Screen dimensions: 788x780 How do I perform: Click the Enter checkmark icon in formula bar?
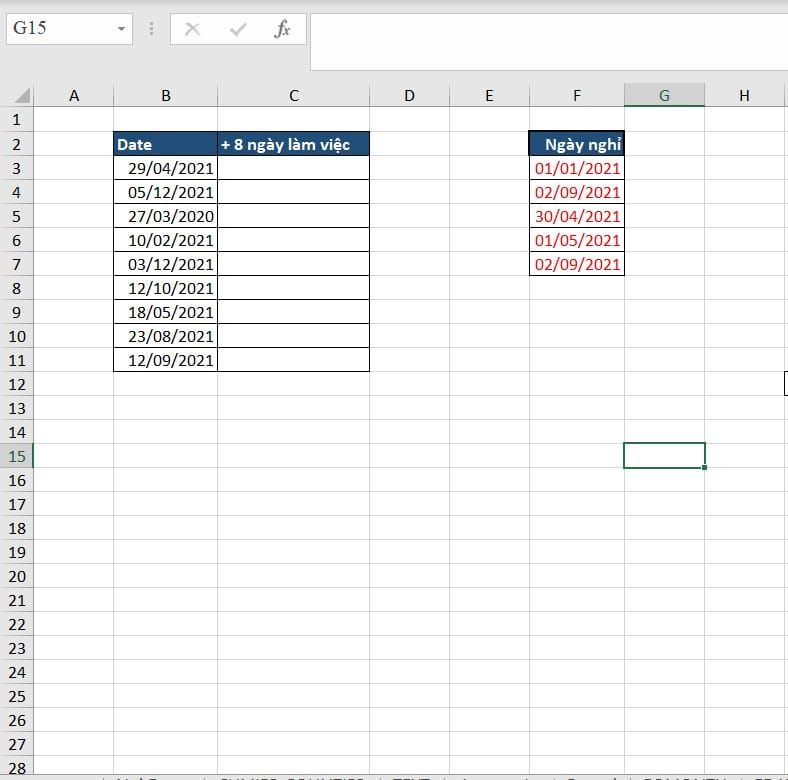(238, 29)
